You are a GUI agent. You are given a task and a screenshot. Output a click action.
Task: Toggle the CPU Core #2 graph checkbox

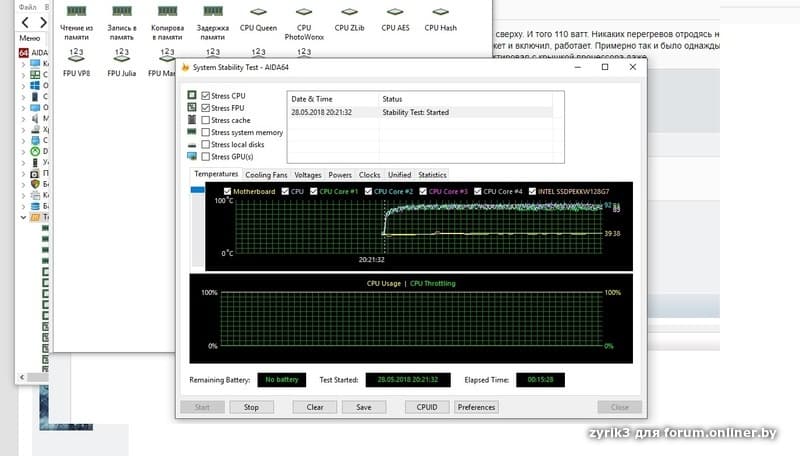click(368, 191)
